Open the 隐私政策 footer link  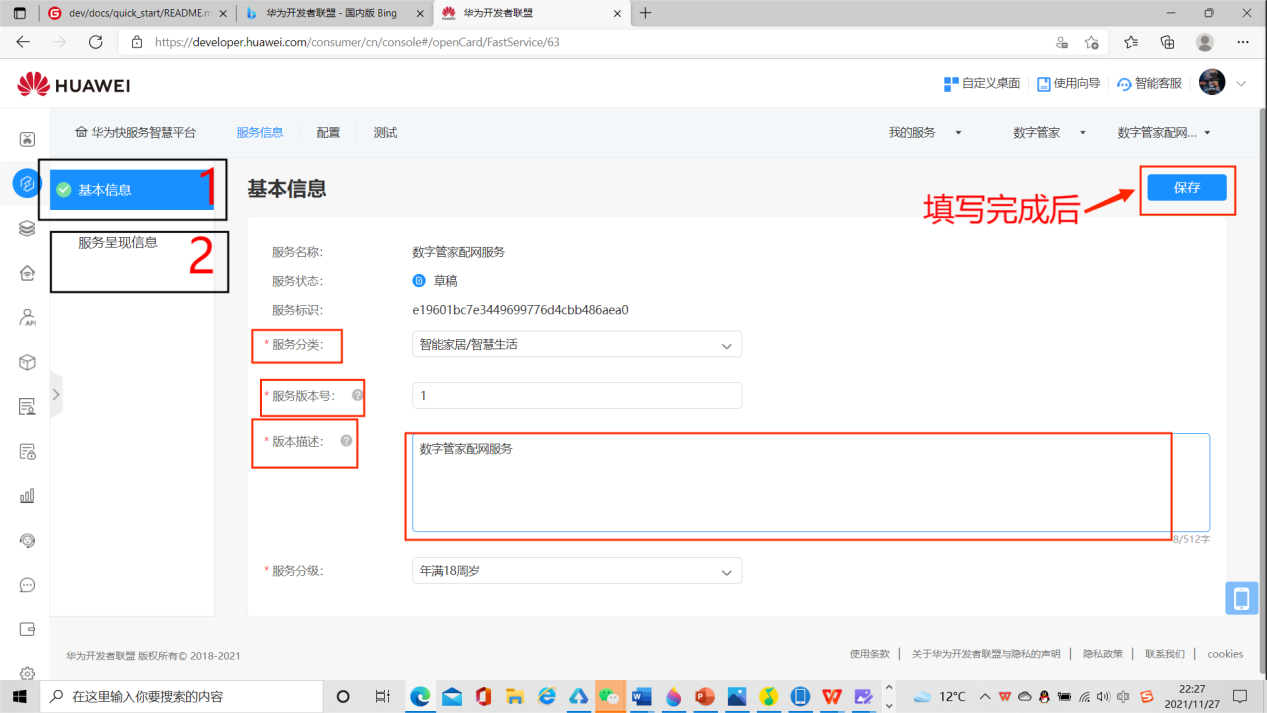[1102, 654]
